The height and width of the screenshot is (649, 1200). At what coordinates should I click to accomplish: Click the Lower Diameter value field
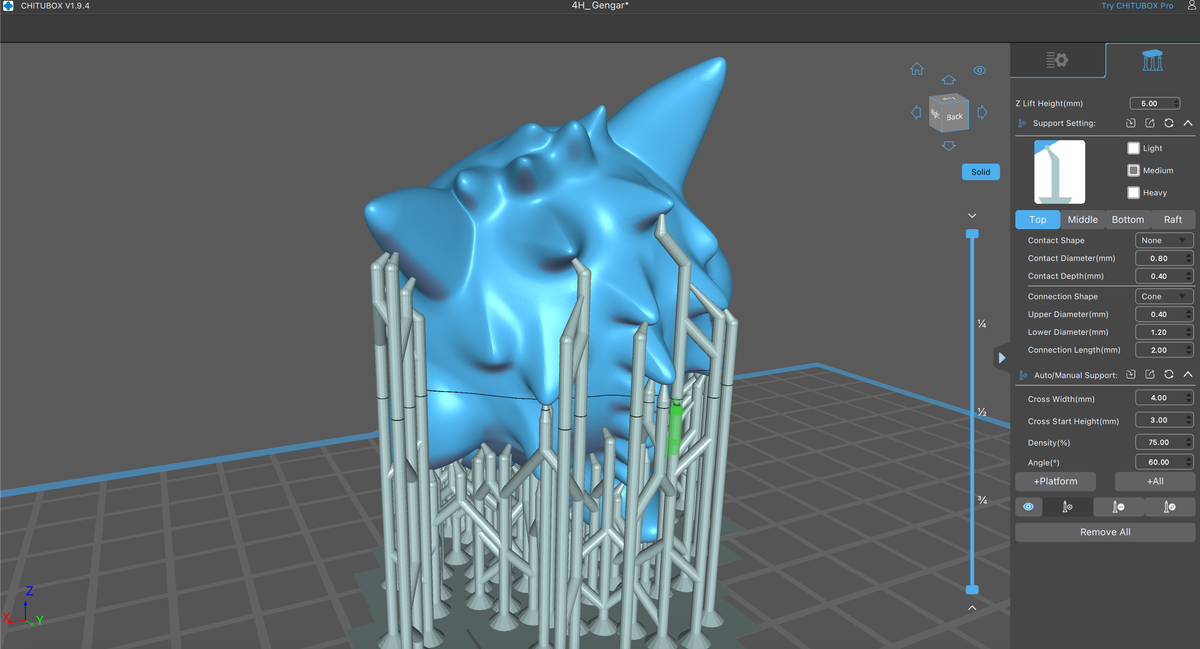pyautogui.click(x=1165, y=332)
